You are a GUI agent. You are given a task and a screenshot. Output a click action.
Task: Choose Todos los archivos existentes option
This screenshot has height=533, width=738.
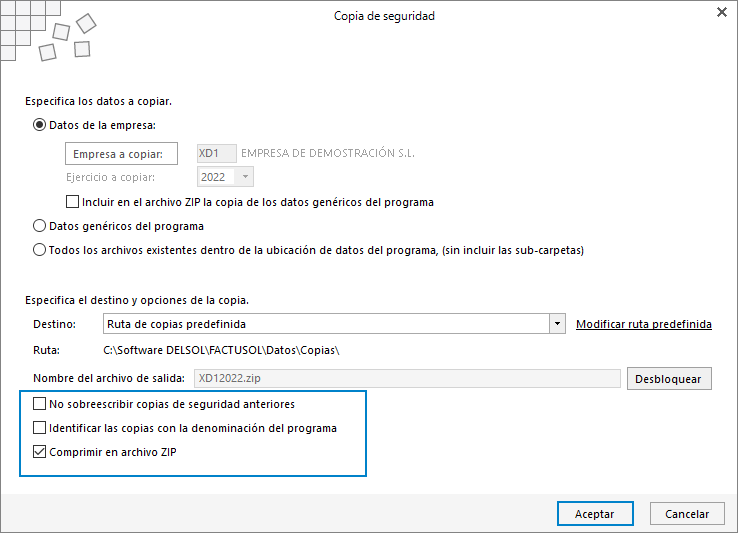[40, 250]
